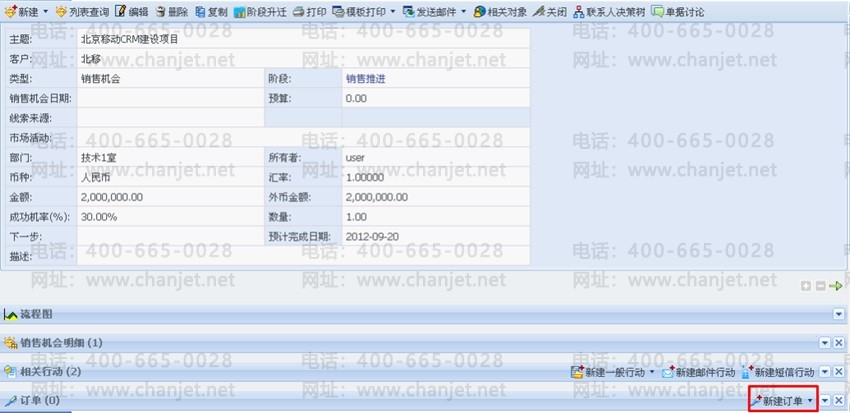Click the 销售推进 stage link

coord(365,78)
